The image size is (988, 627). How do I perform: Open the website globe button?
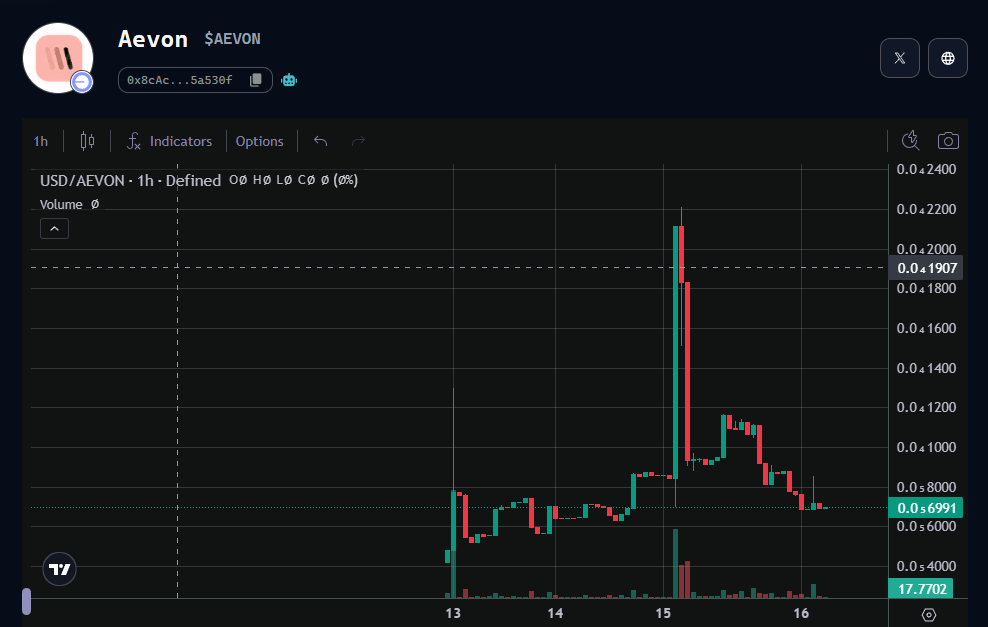(947, 58)
